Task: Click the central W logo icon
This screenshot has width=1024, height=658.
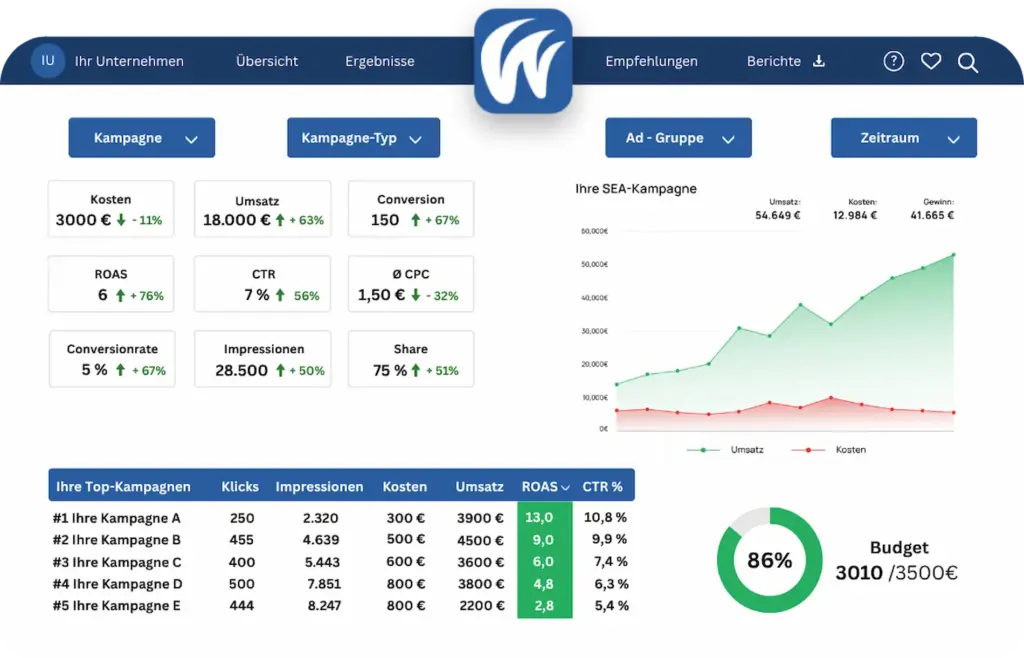Action: coord(523,61)
